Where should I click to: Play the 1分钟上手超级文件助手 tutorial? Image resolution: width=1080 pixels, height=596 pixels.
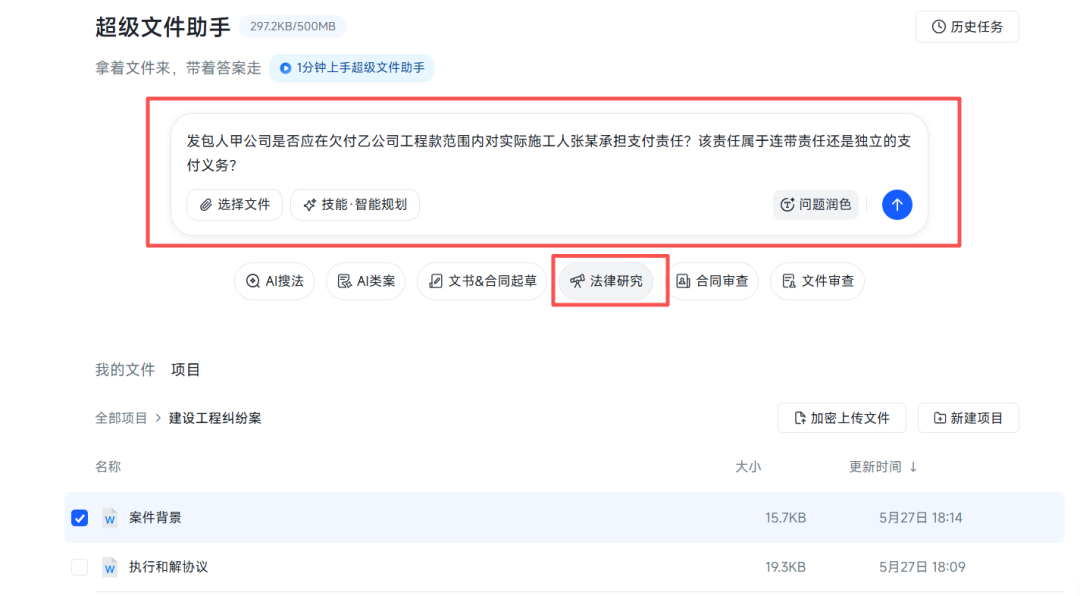point(351,68)
